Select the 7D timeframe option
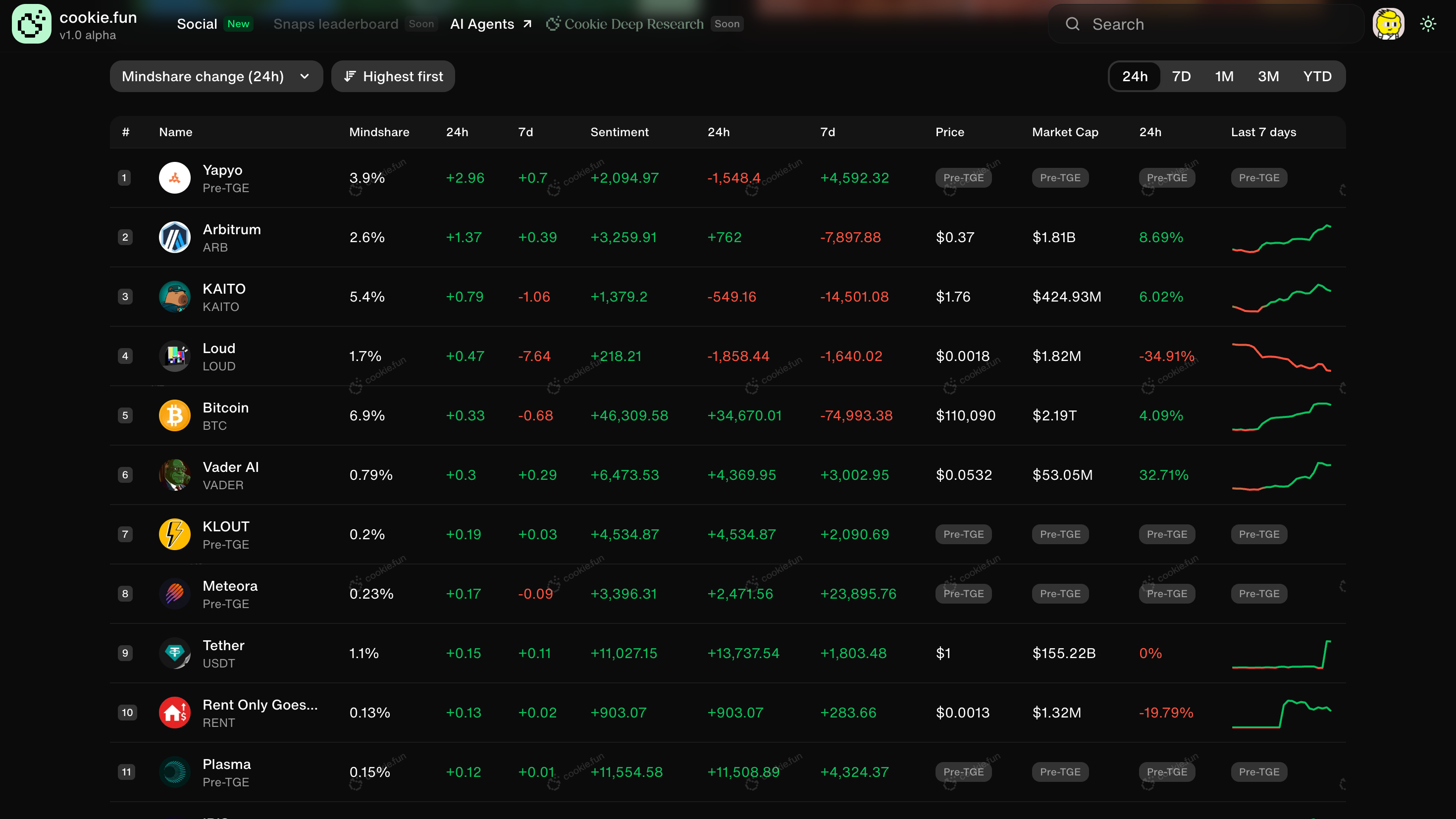This screenshot has width=1456, height=819. click(1181, 76)
